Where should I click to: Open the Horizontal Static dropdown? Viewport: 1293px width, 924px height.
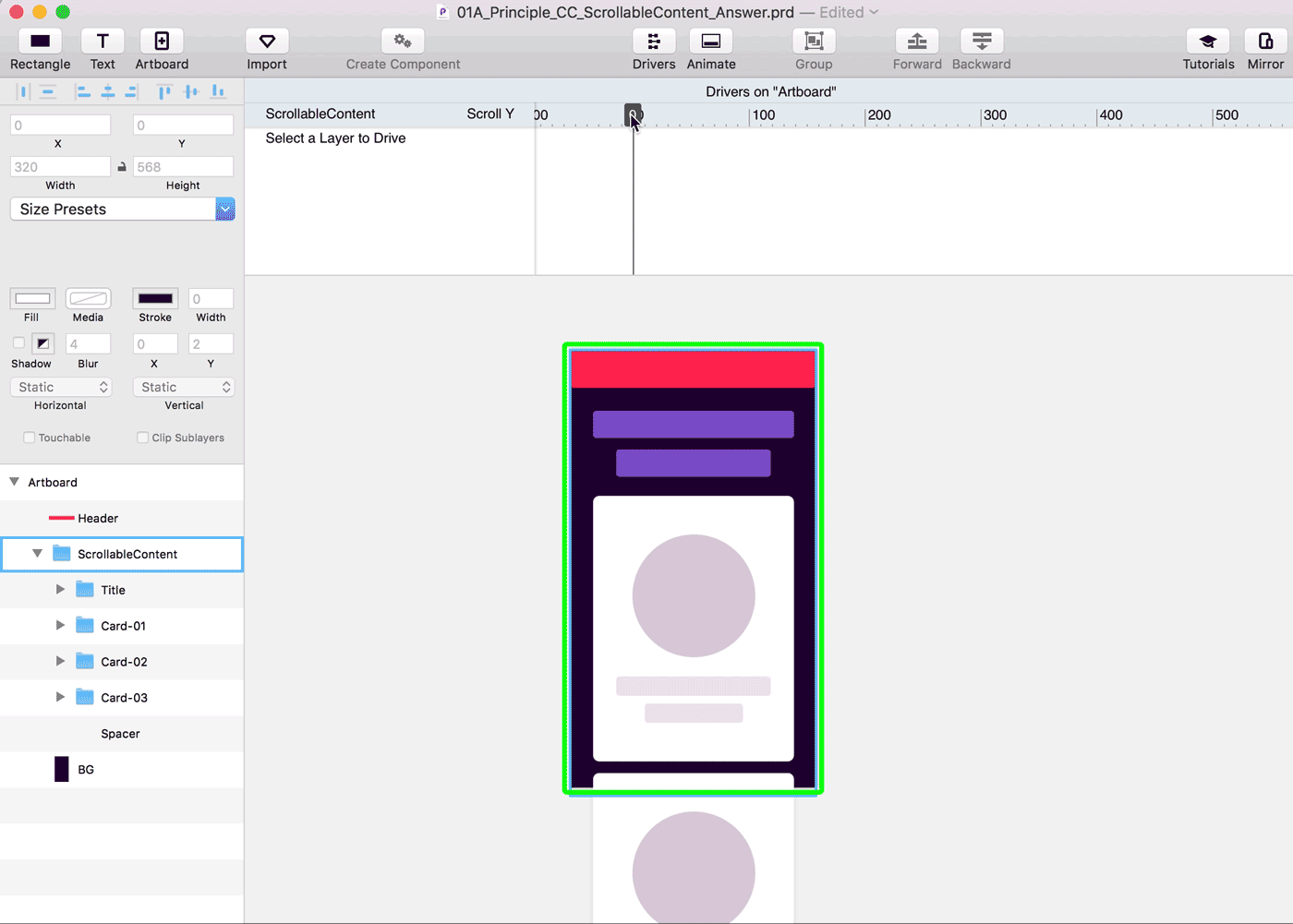tap(61, 387)
